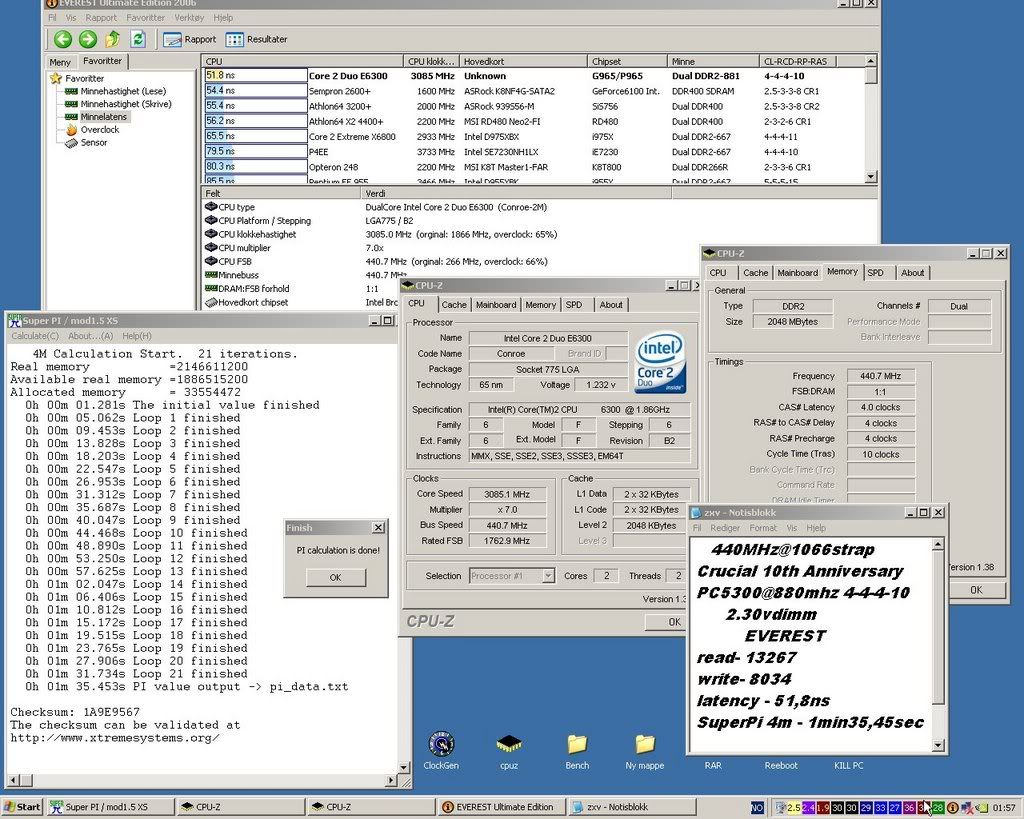Sort by the CL-RCD-RP-RAS column header
1024x819 pixels.
tap(798, 61)
